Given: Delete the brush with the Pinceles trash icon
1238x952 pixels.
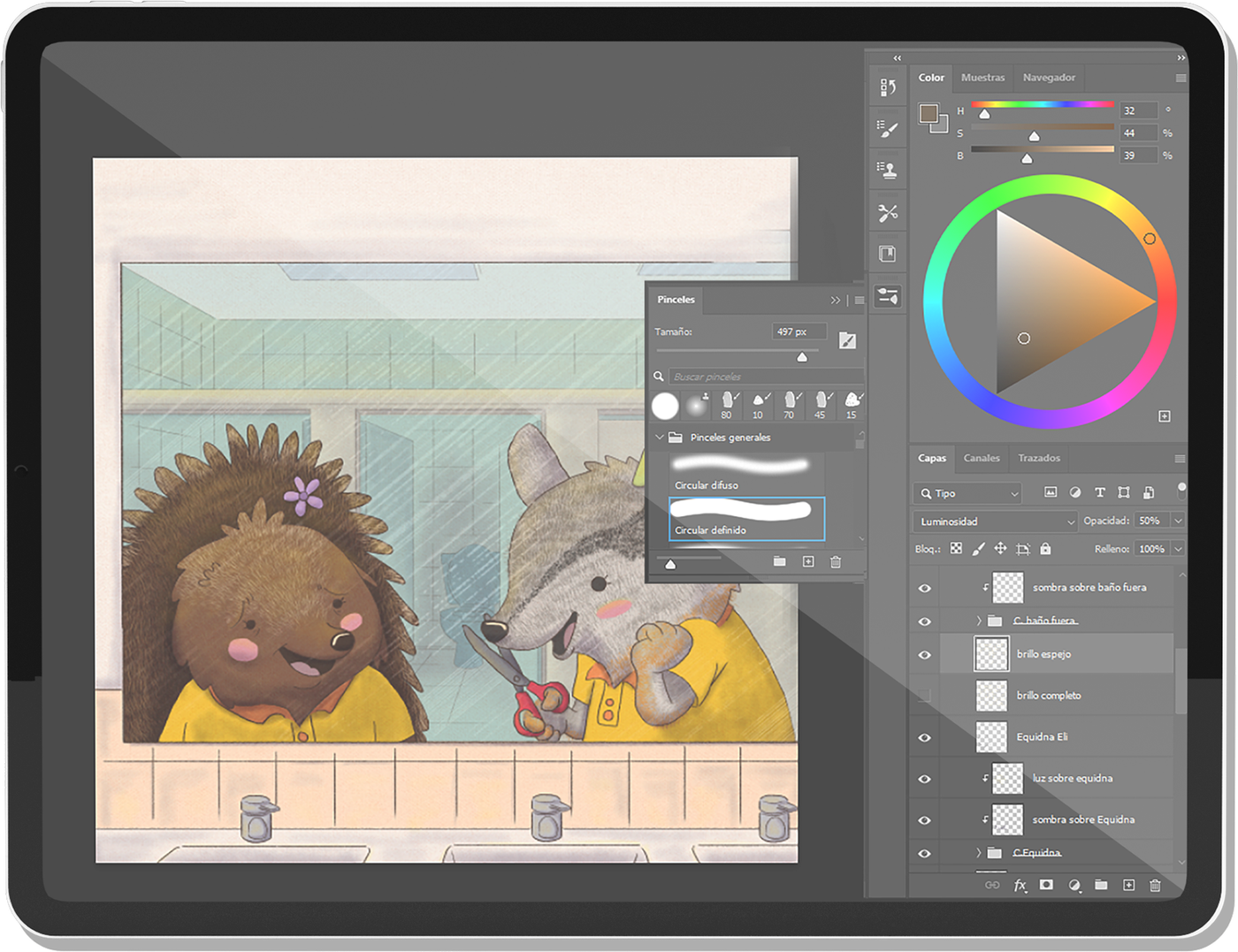Looking at the screenshot, I should [x=836, y=561].
